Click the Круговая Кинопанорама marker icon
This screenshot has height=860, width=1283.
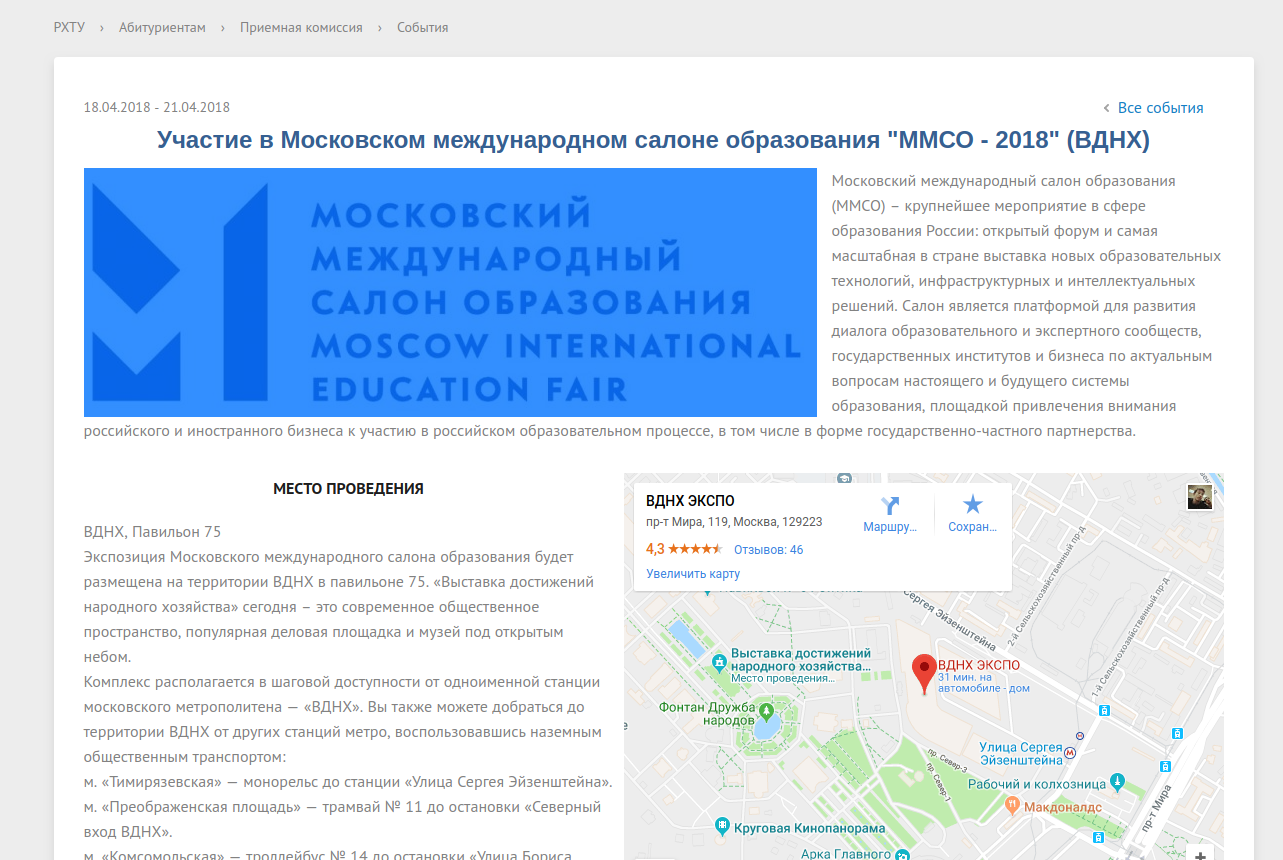pyautogui.click(x=723, y=827)
